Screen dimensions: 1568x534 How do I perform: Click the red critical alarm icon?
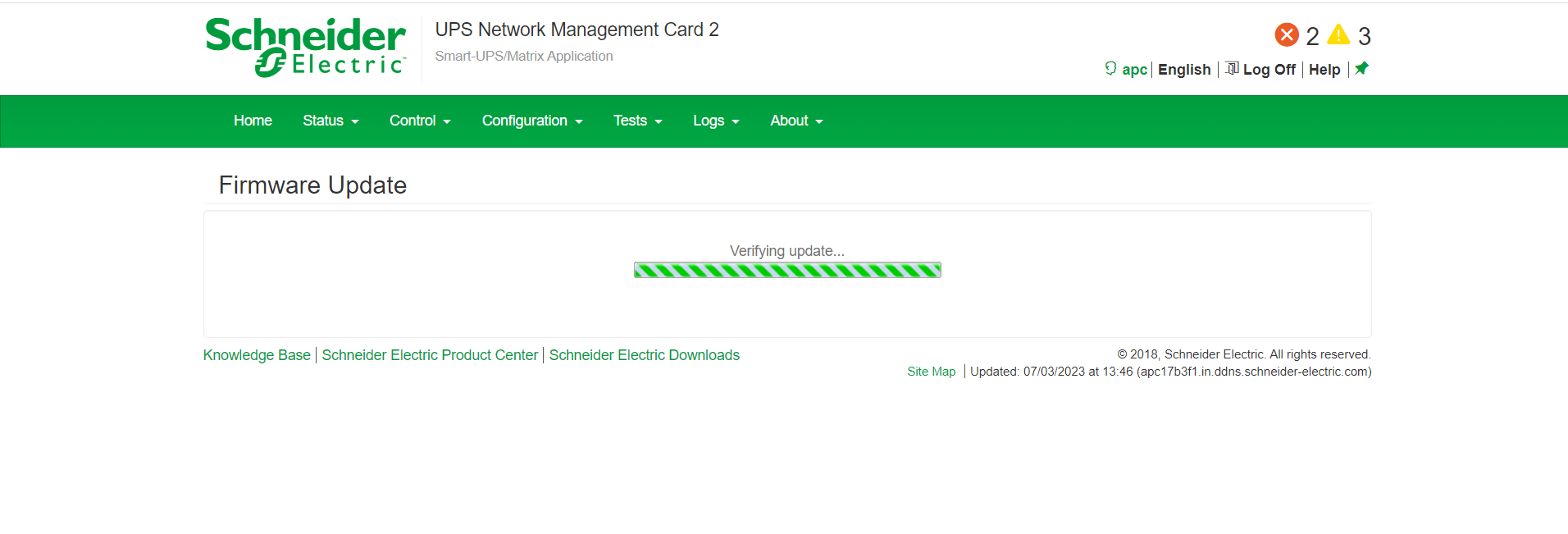point(1287,34)
